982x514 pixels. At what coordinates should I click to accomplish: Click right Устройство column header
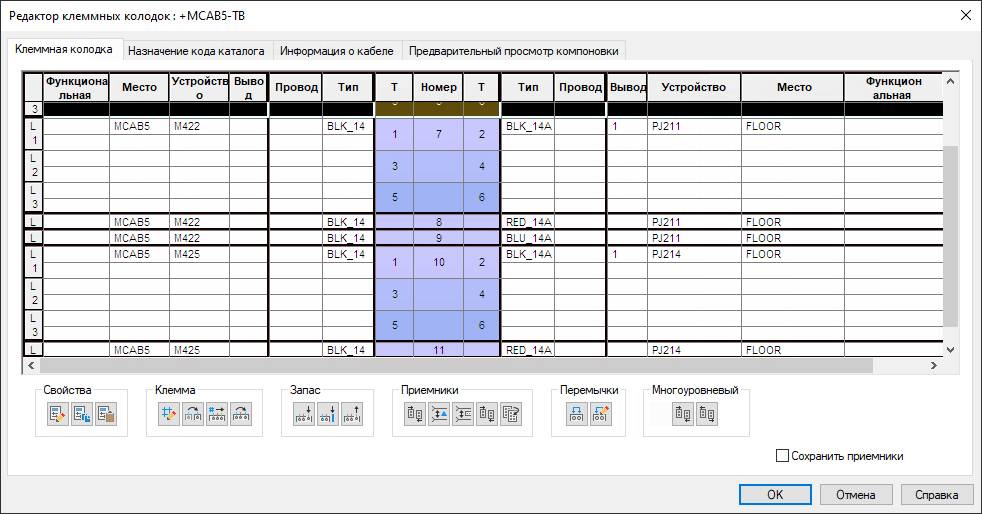pos(694,87)
